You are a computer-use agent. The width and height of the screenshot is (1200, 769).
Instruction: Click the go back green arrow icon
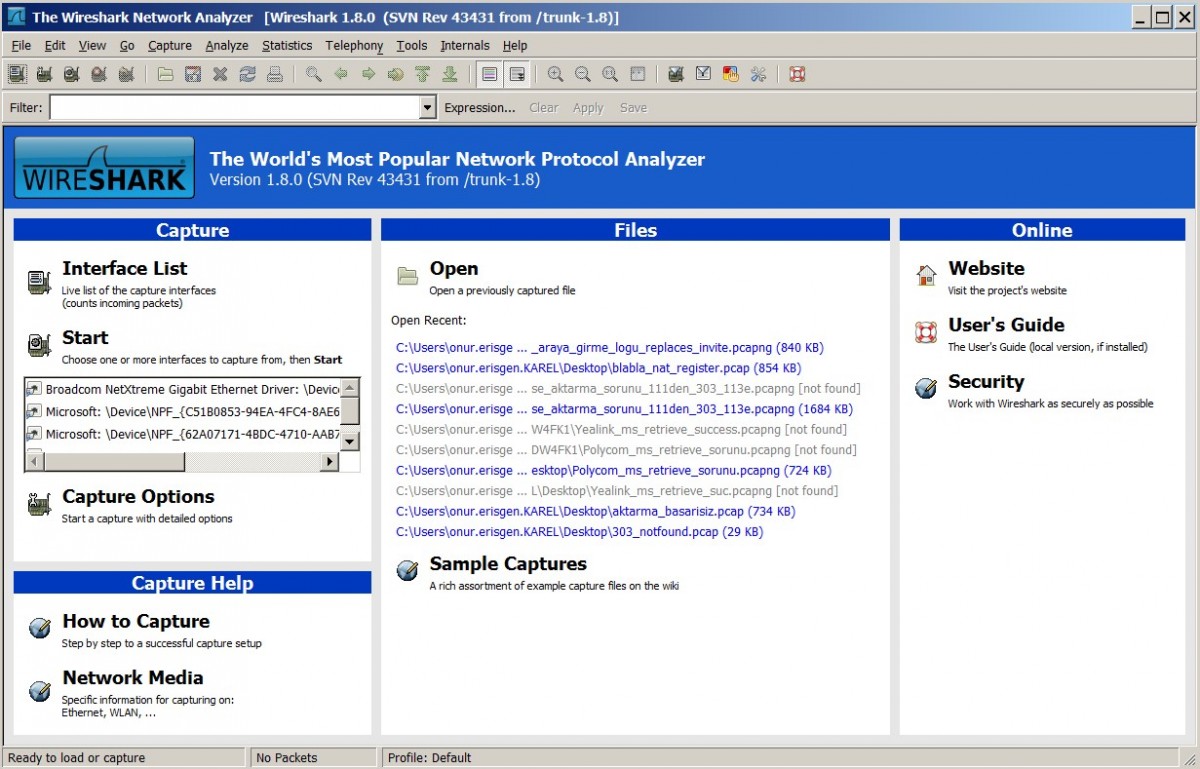pos(341,74)
